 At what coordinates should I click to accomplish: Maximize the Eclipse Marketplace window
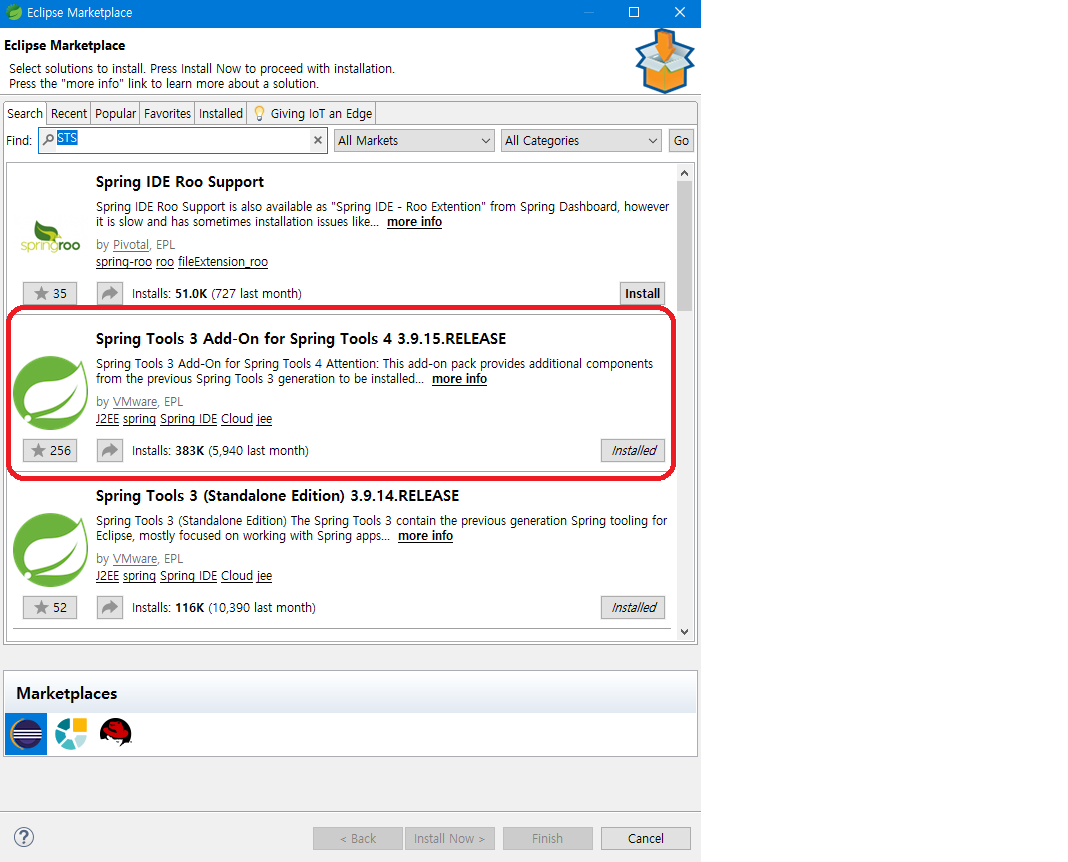pos(633,12)
